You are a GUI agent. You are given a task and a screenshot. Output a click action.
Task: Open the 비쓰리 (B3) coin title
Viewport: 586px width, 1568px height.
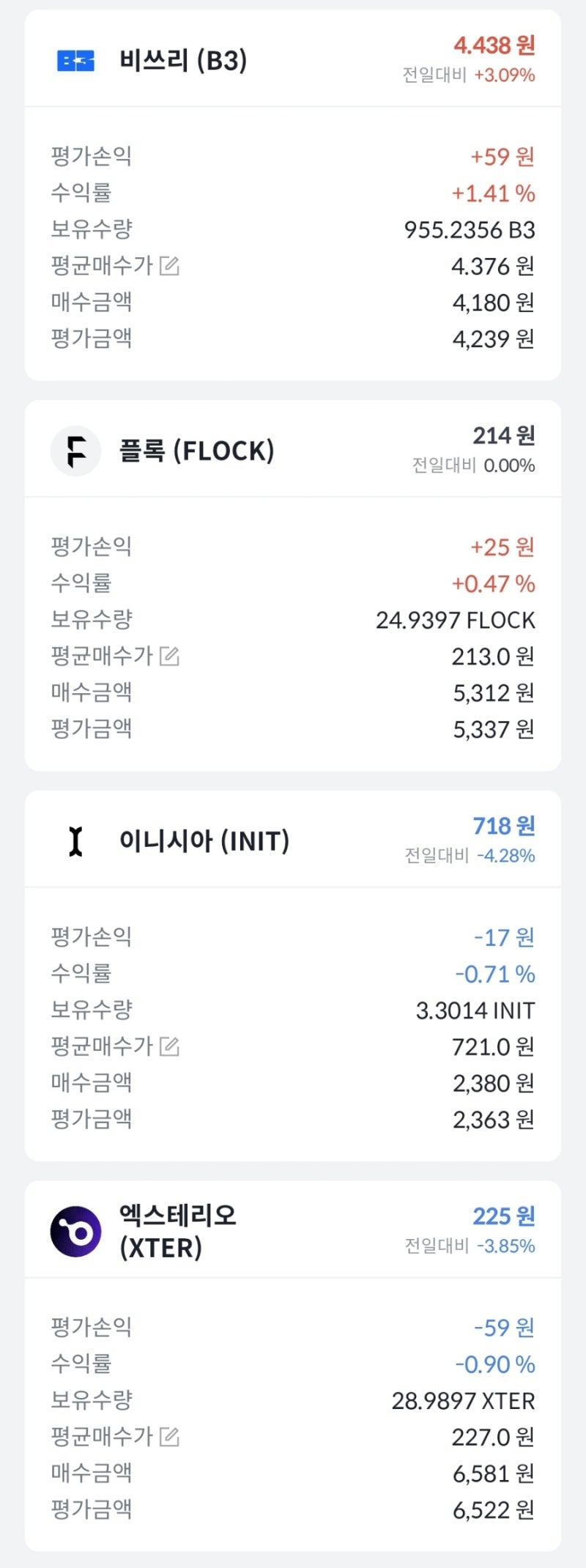tap(183, 60)
